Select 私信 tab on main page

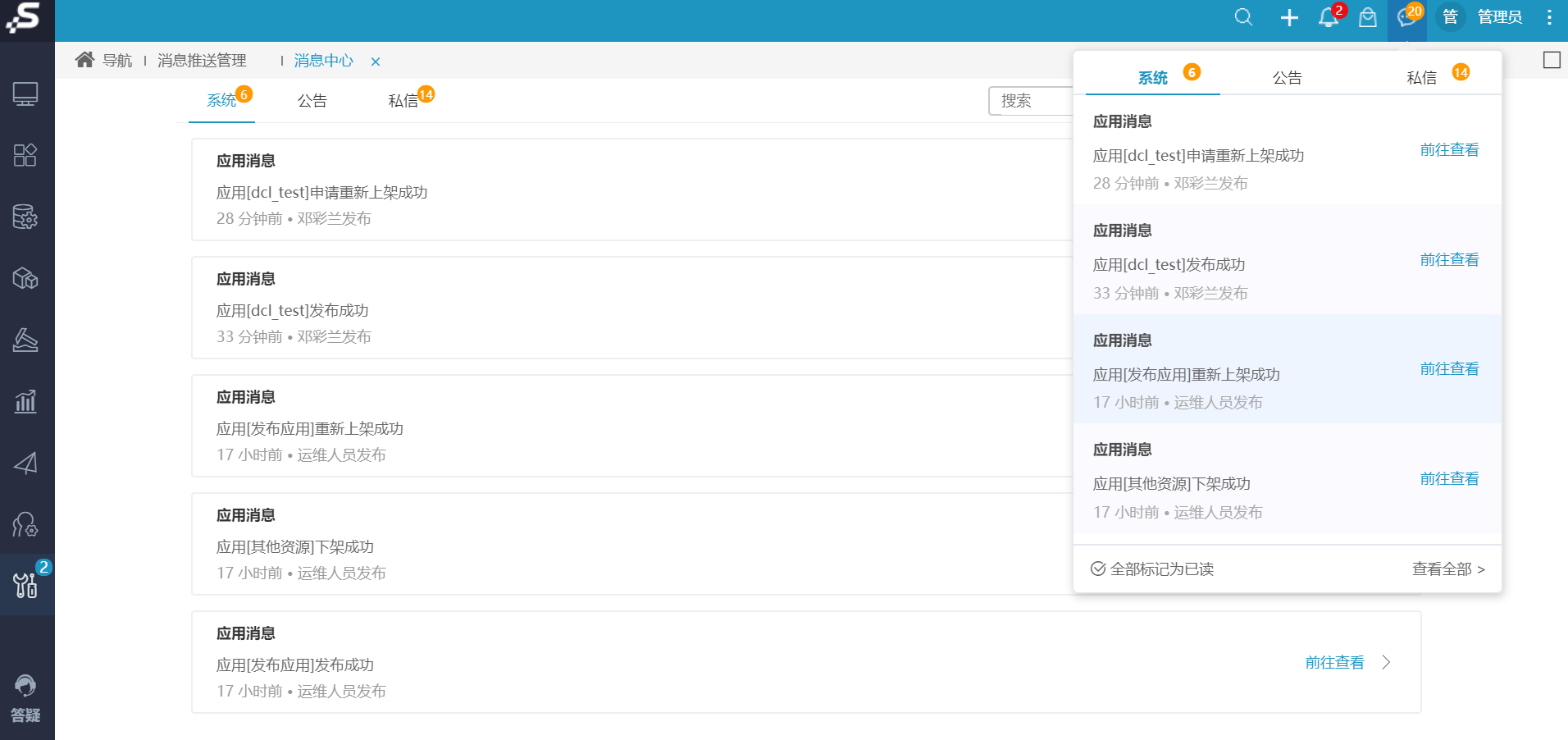point(403,101)
